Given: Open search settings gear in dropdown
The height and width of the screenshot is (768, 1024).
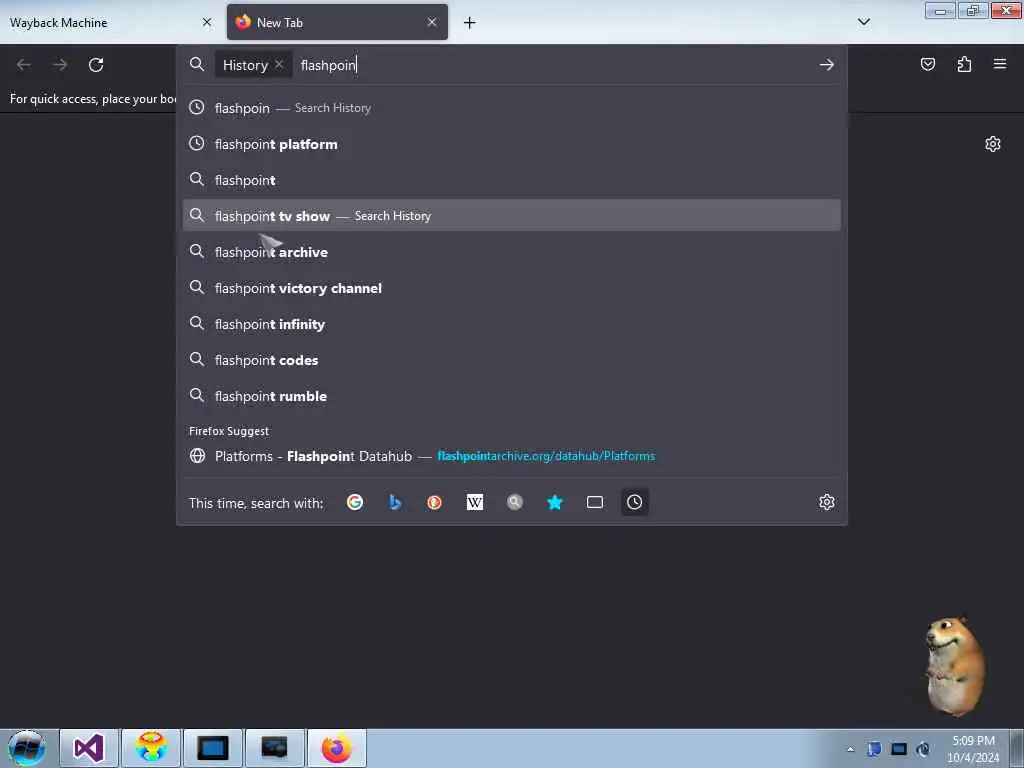Looking at the screenshot, I should pyautogui.click(x=827, y=502).
